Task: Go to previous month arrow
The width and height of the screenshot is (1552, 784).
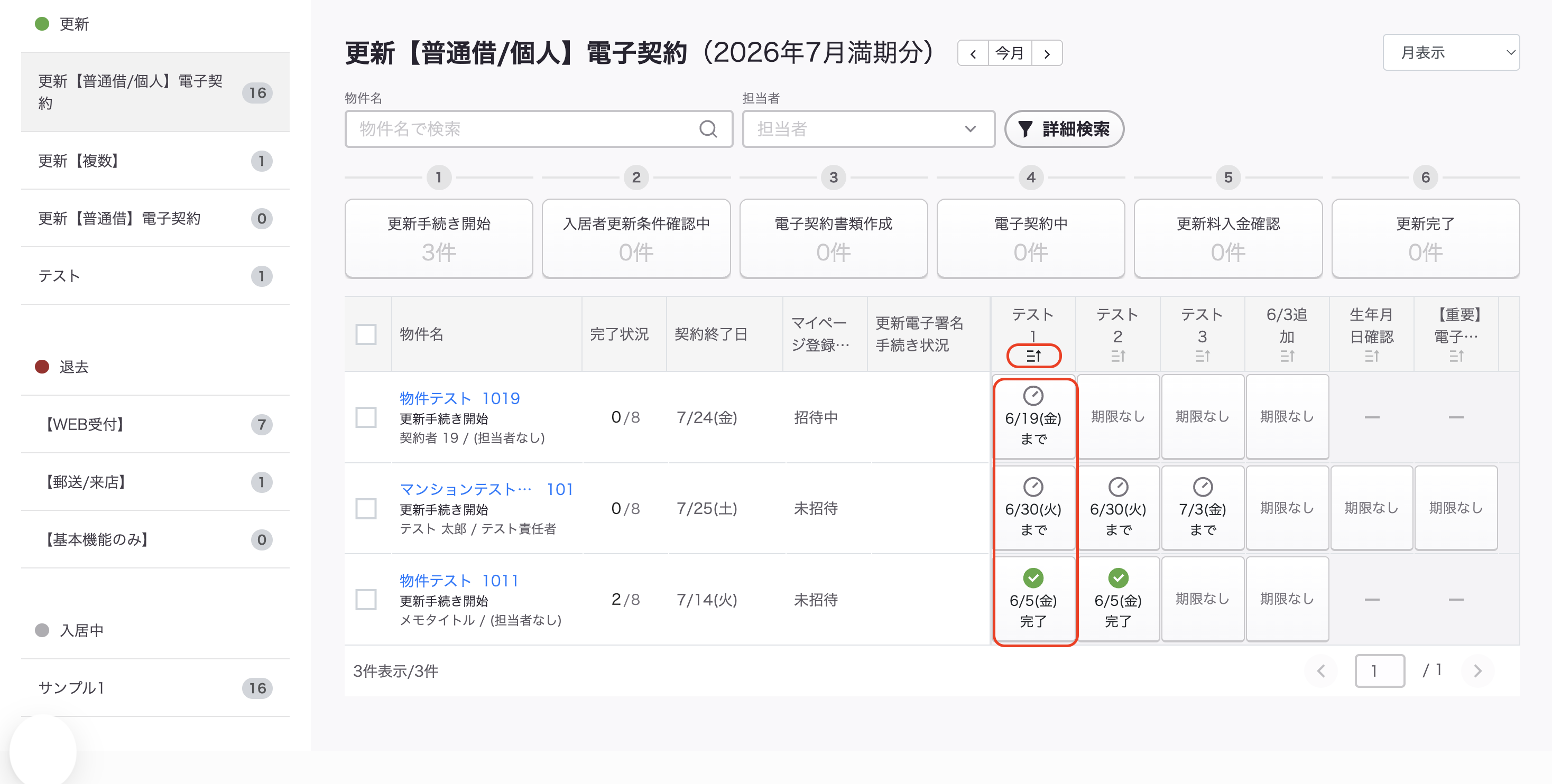Action: pos(973,53)
